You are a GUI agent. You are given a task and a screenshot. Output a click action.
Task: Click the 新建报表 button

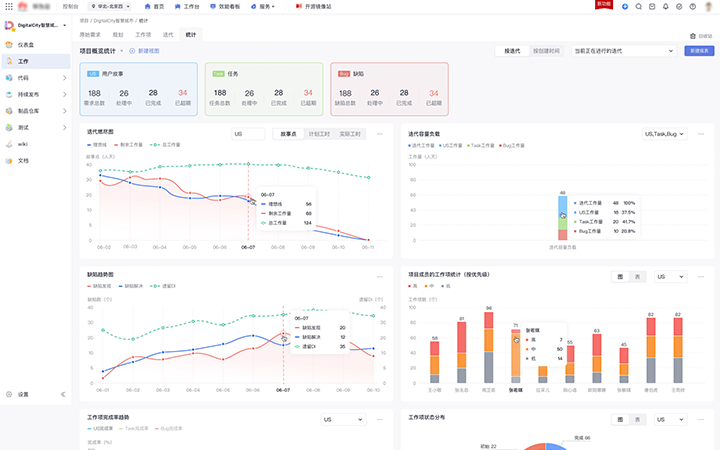[699, 51]
